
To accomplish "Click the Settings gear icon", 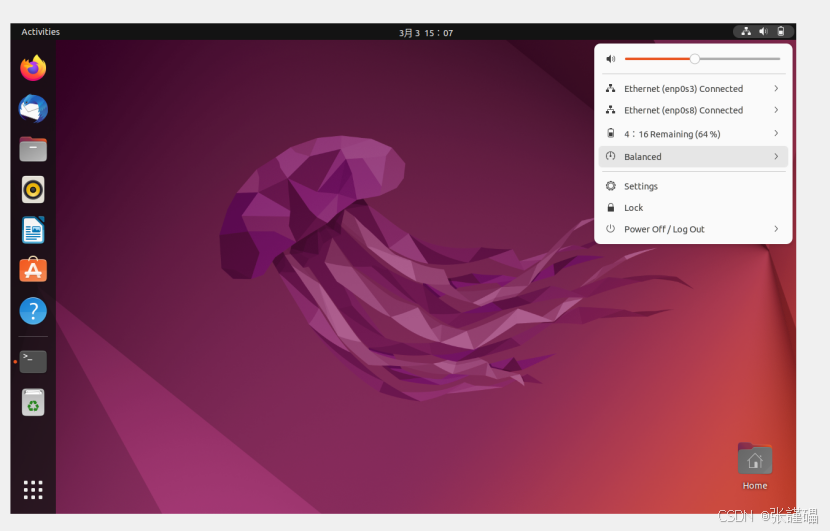I will click(611, 186).
